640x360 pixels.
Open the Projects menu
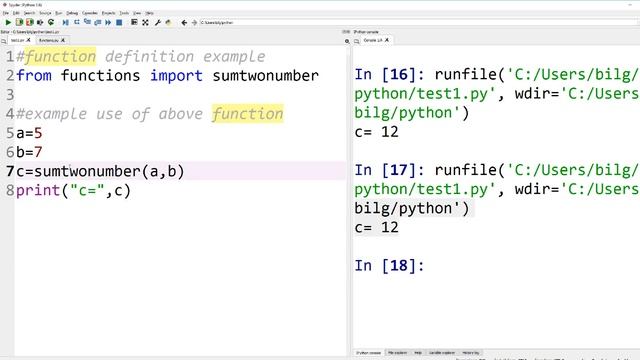coord(108,13)
